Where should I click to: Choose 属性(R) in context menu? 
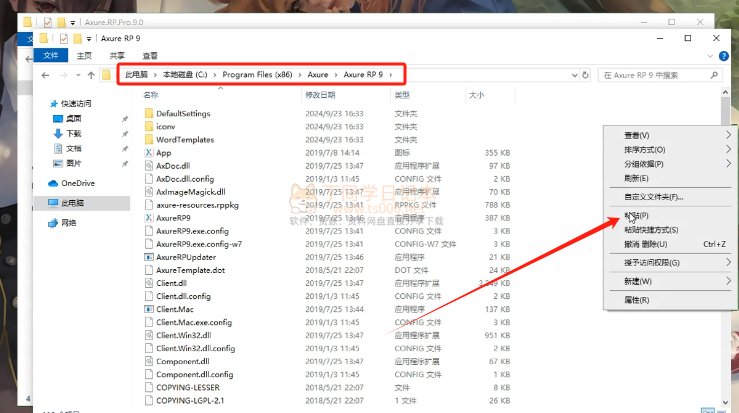point(671,300)
